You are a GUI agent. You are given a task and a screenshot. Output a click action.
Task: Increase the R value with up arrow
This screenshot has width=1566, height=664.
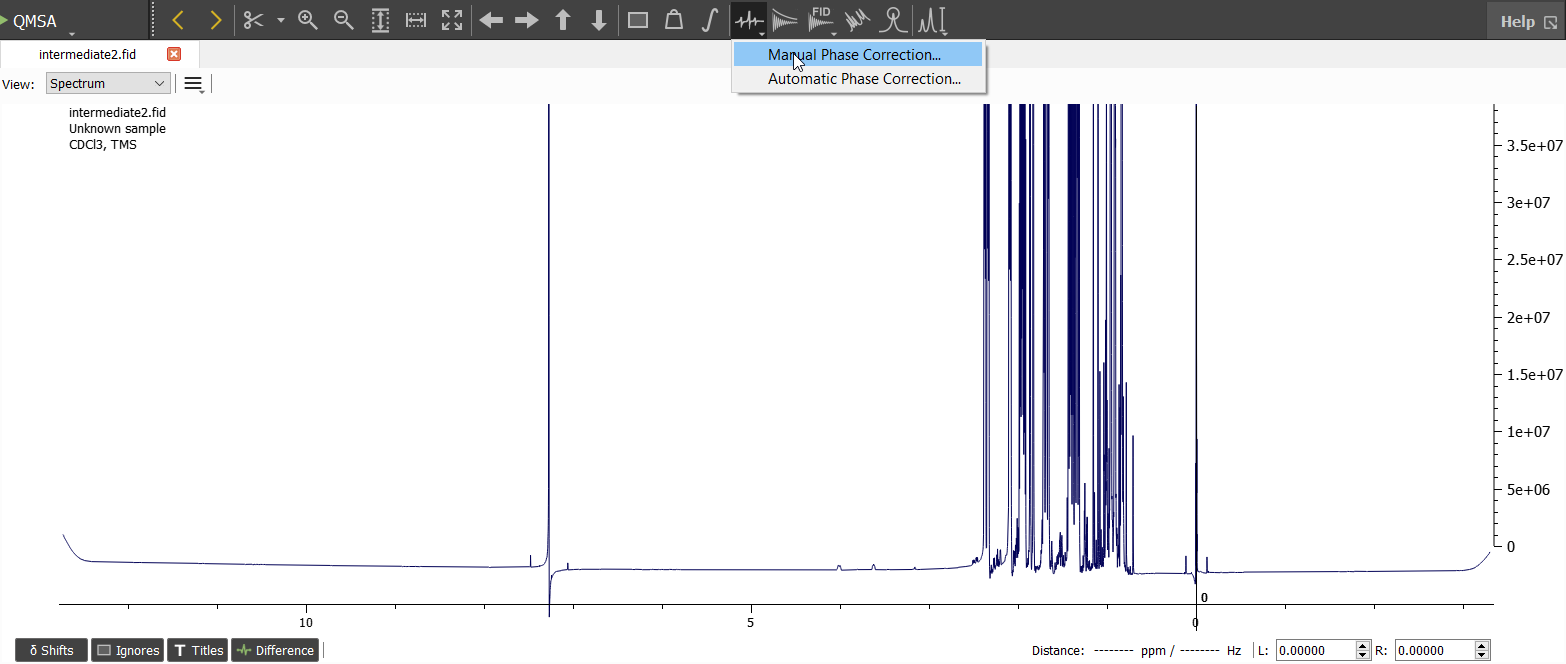click(x=1483, y=646)
